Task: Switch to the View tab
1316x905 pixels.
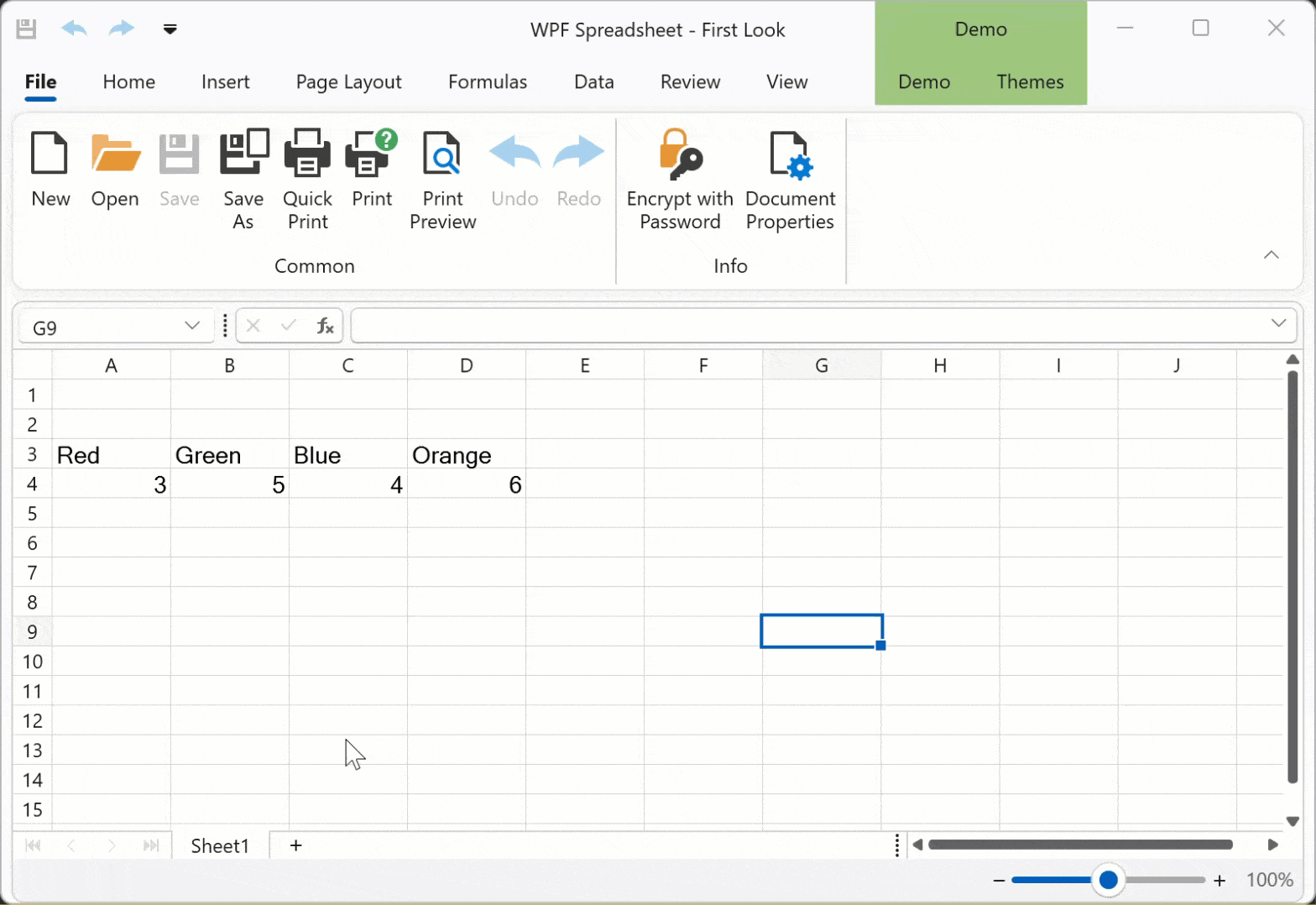Action: 786,81
